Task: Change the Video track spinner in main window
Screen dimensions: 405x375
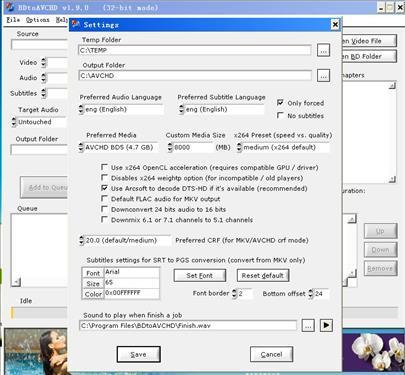Action: (44, 62)
